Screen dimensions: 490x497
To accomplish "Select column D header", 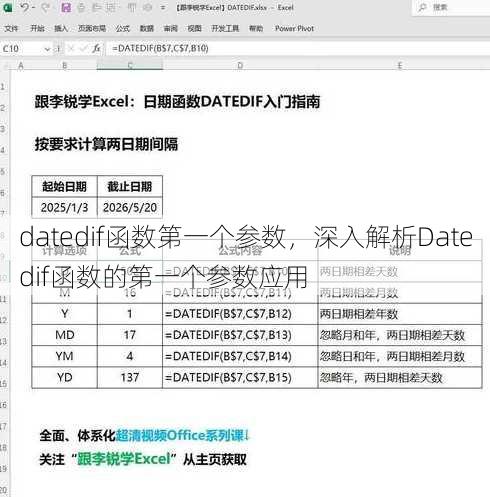I will tap(240, 66).
